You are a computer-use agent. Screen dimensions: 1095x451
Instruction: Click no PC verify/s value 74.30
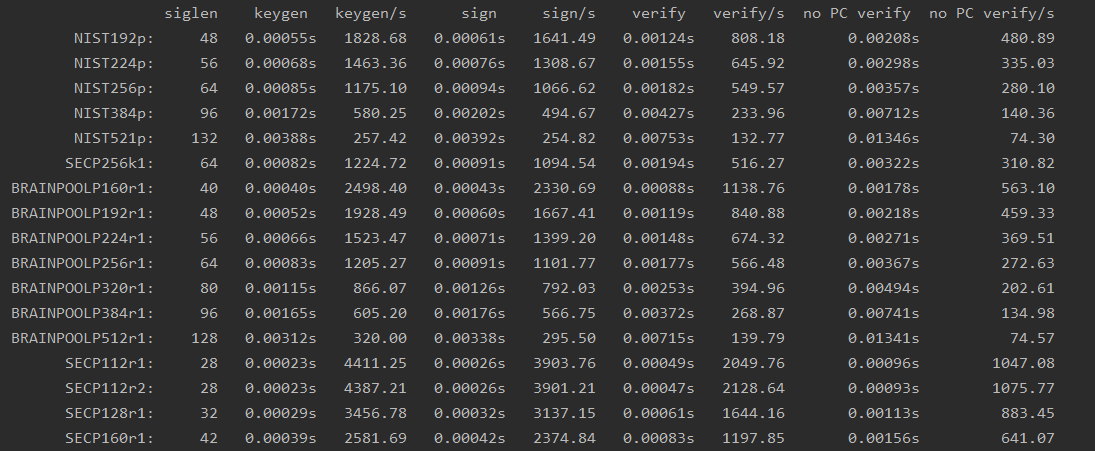(x=1032, y=138)
